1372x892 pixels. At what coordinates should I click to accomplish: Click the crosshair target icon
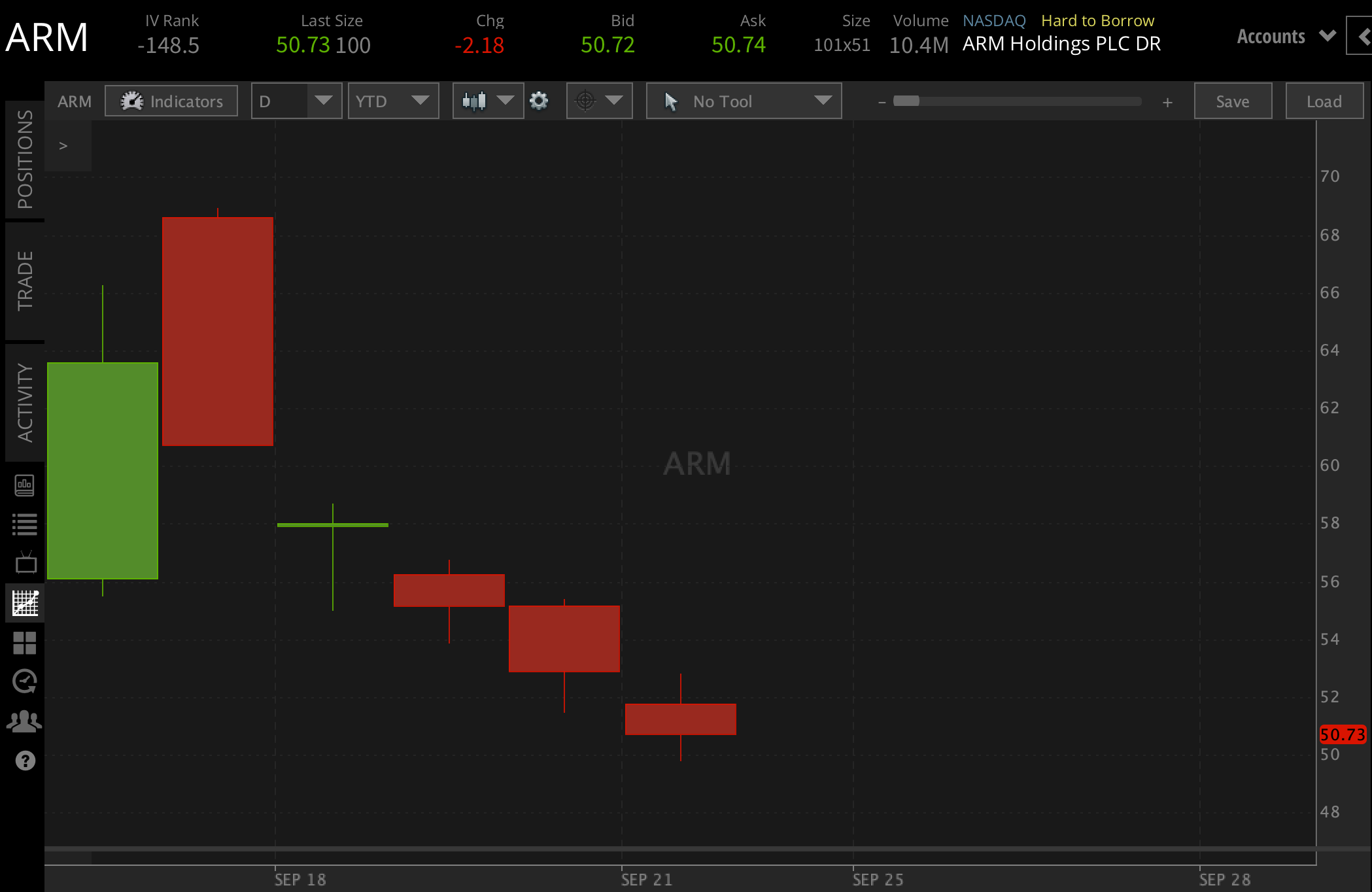pos(585,101)
